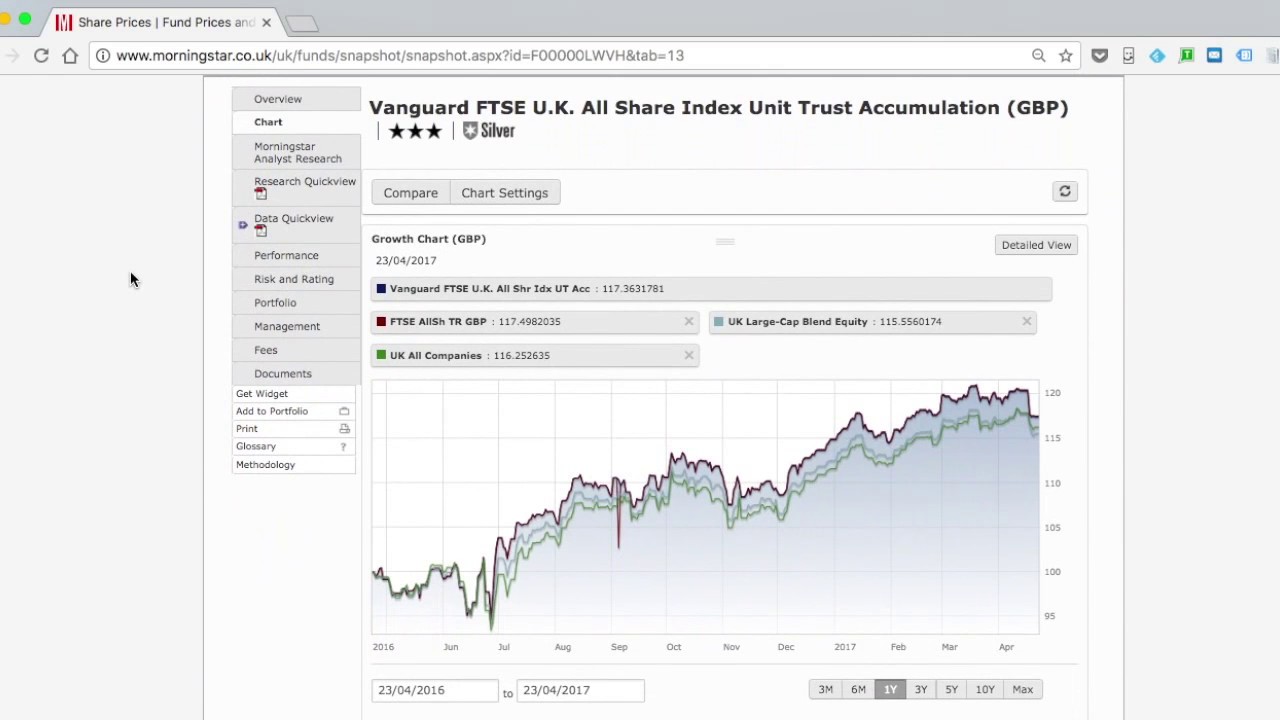Click the browser address bar URL
Screen dimensions: 1280x720
pyautogui.click(x=400, y=56)
